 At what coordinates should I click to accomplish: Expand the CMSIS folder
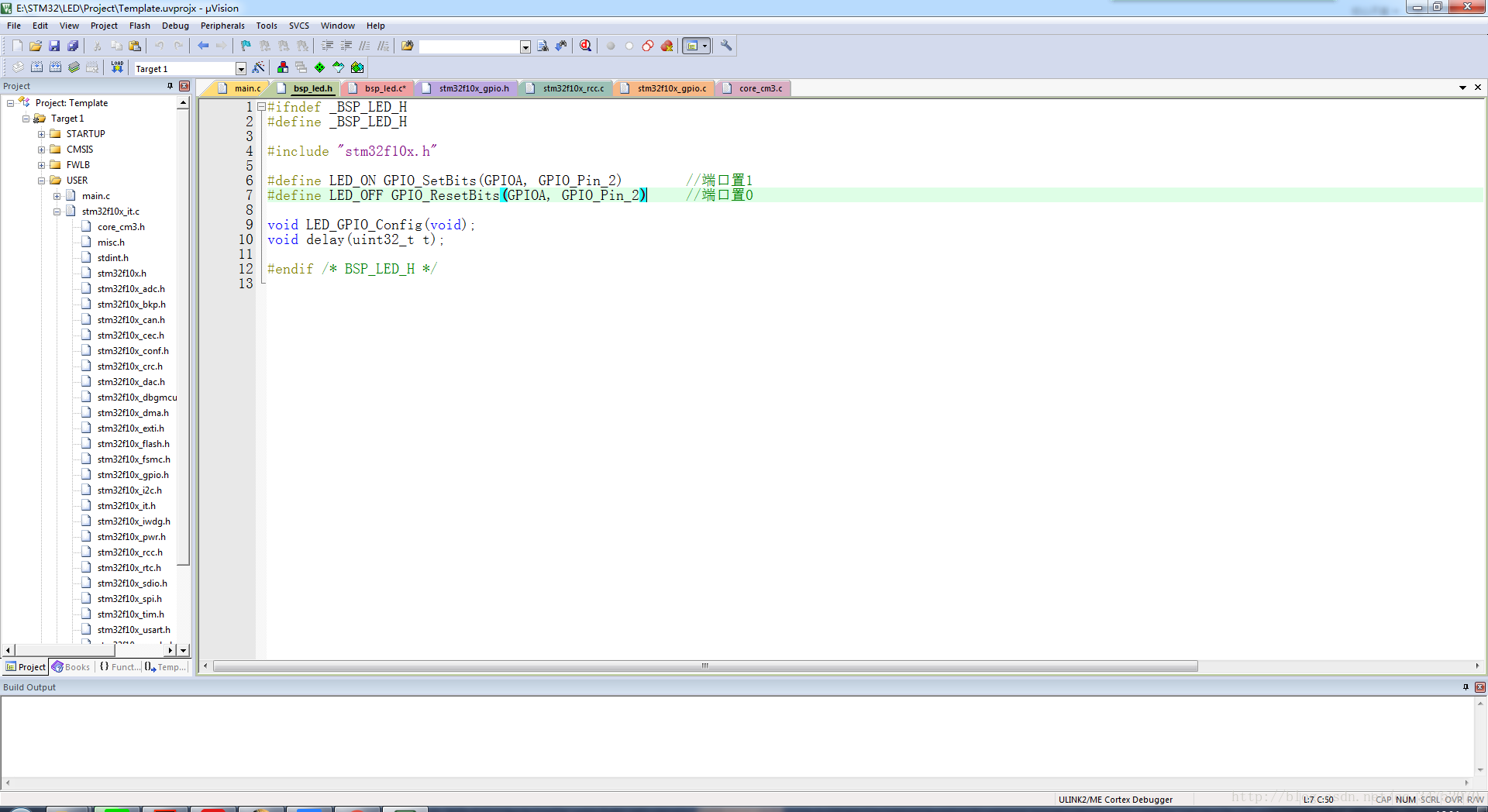coord(42,150)
